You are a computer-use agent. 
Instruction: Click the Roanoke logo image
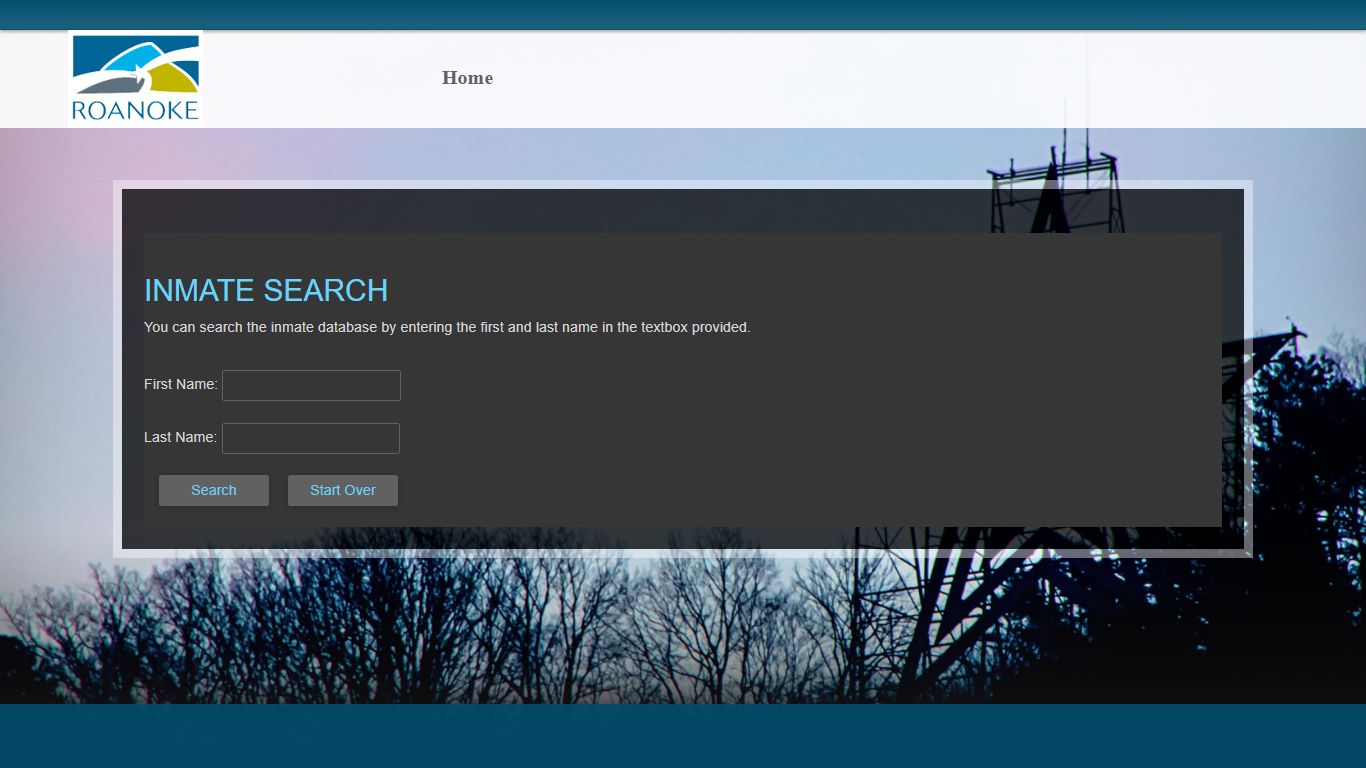coord(135,76)
